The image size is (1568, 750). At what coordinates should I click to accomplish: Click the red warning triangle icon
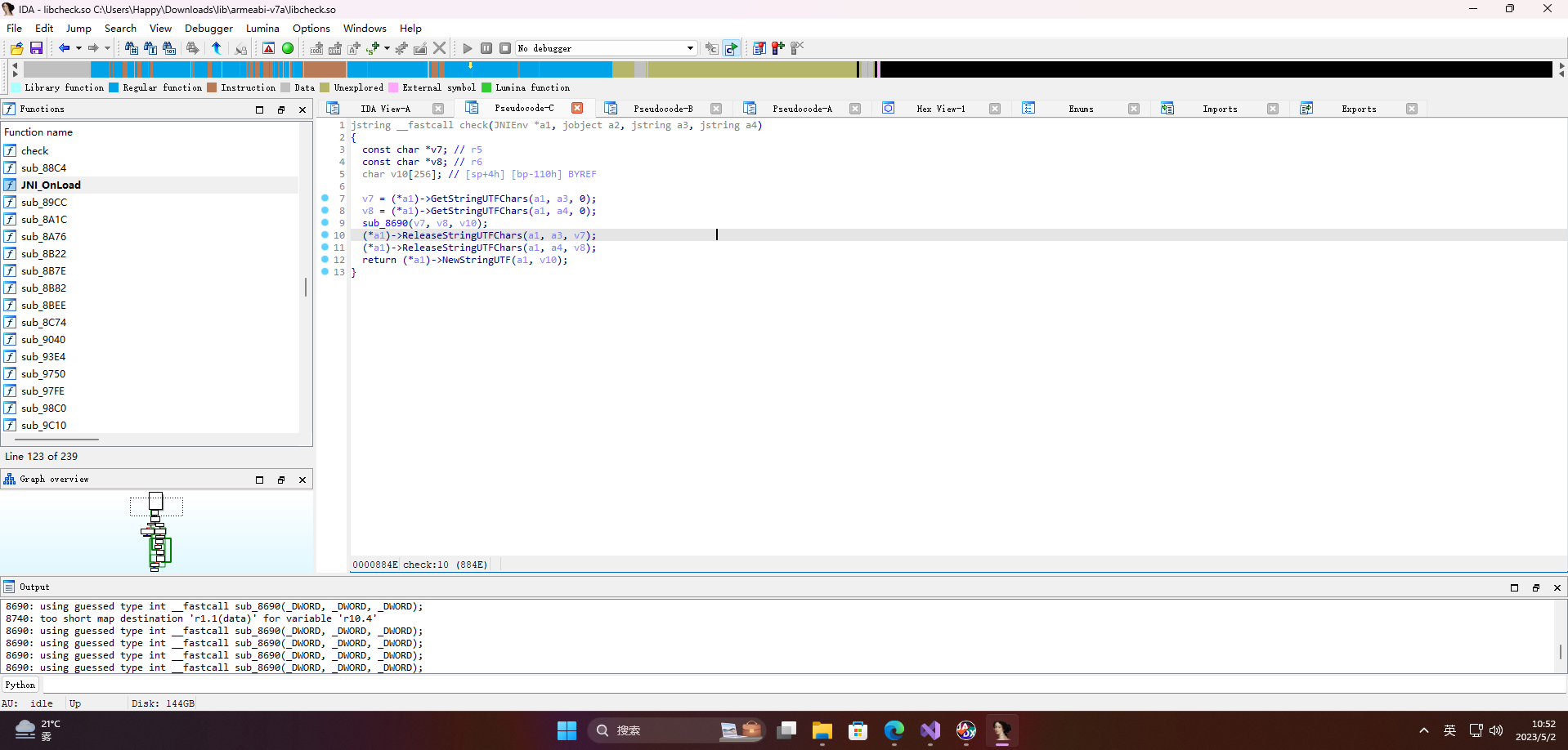click(268, 48)
